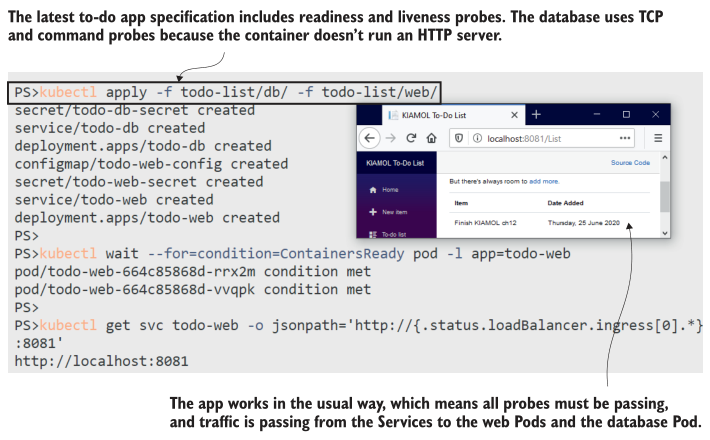This screenshot has height=440, width=710.
Task: Open the page actions three-dot menu
Action: coord(625,138)
